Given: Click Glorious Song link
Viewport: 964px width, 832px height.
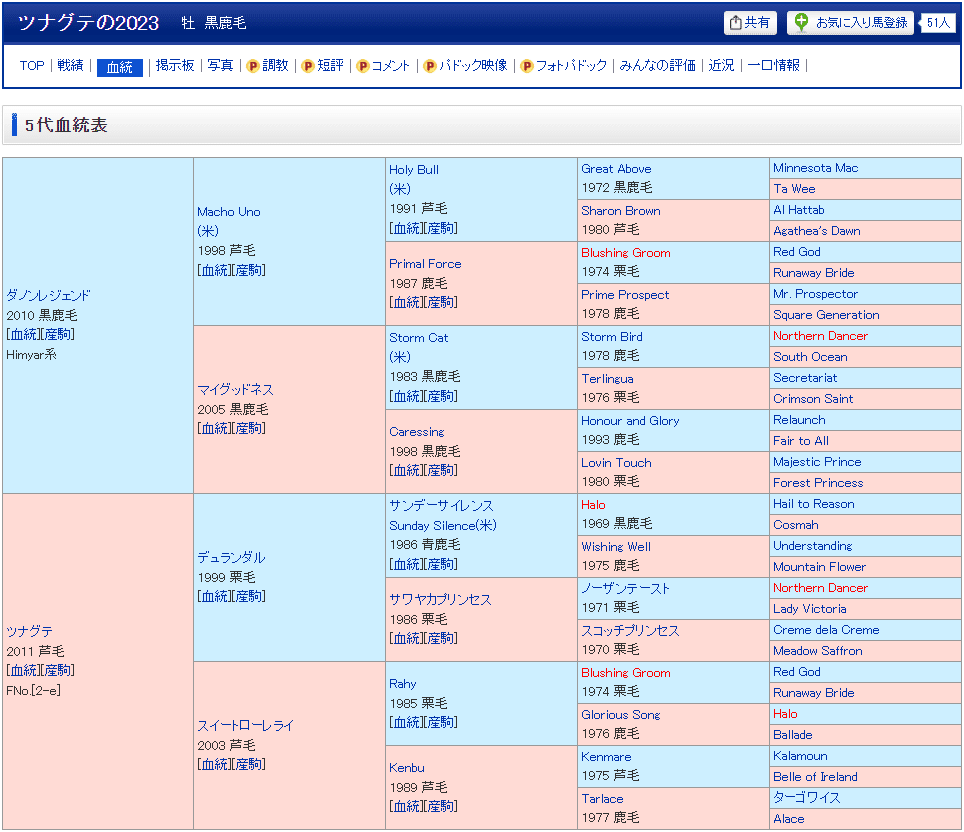Looking at the screenshot, I should point(620,715).
